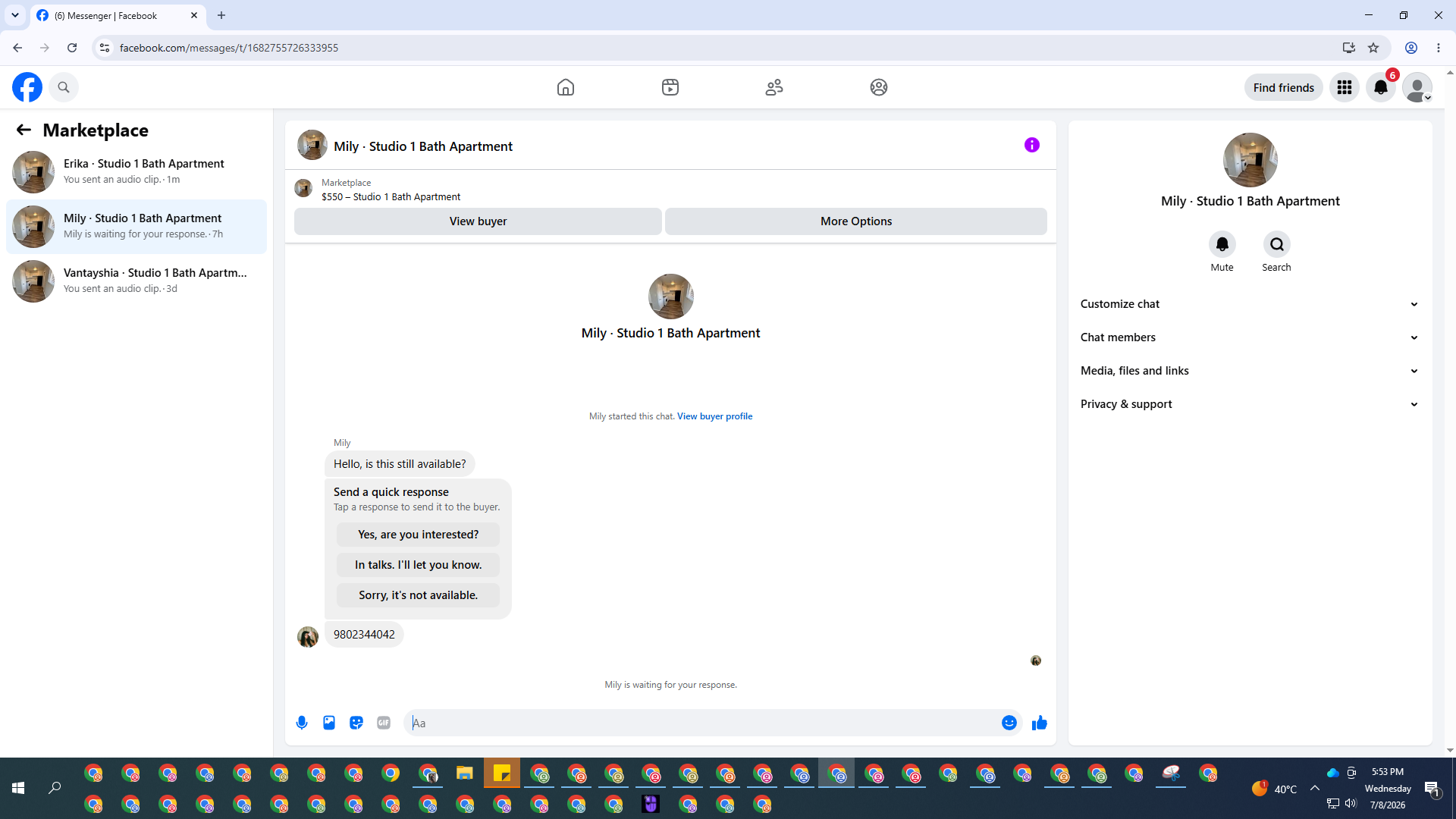Go back using the Marketplace back arrow
Image resolution: width=1456 pixels, height=819 pixels.
coord(24,130)
